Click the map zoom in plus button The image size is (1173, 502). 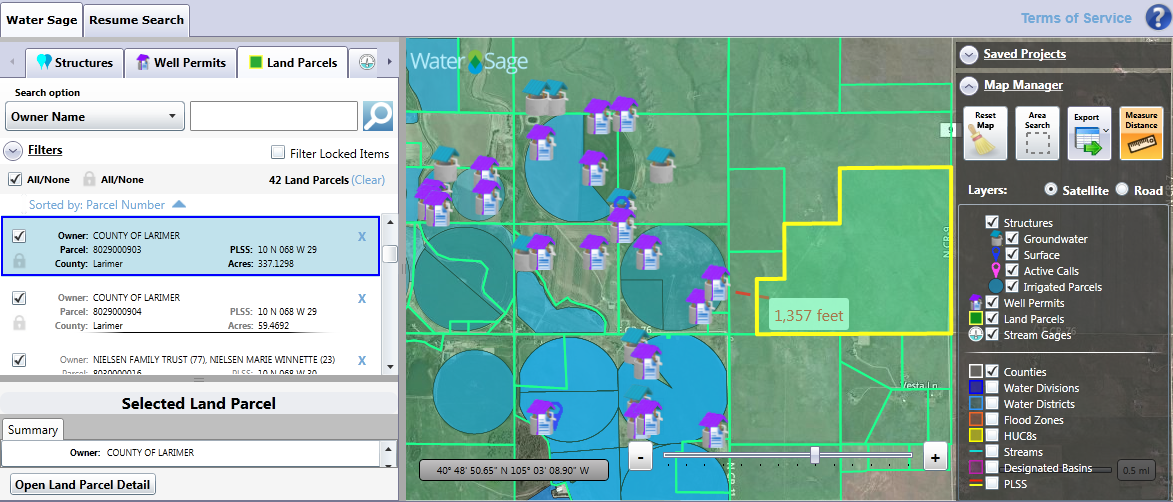pyautogui.click(x=934, y=456)
